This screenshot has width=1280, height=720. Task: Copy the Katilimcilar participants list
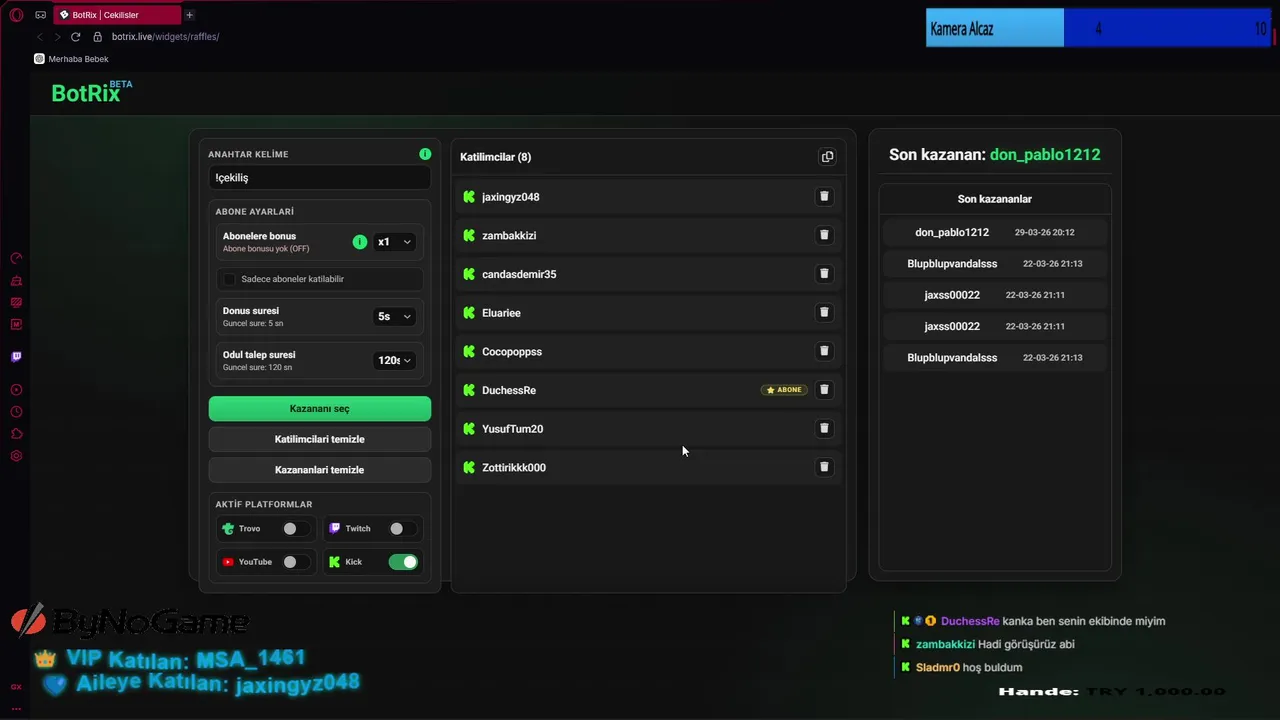point(827,157)
